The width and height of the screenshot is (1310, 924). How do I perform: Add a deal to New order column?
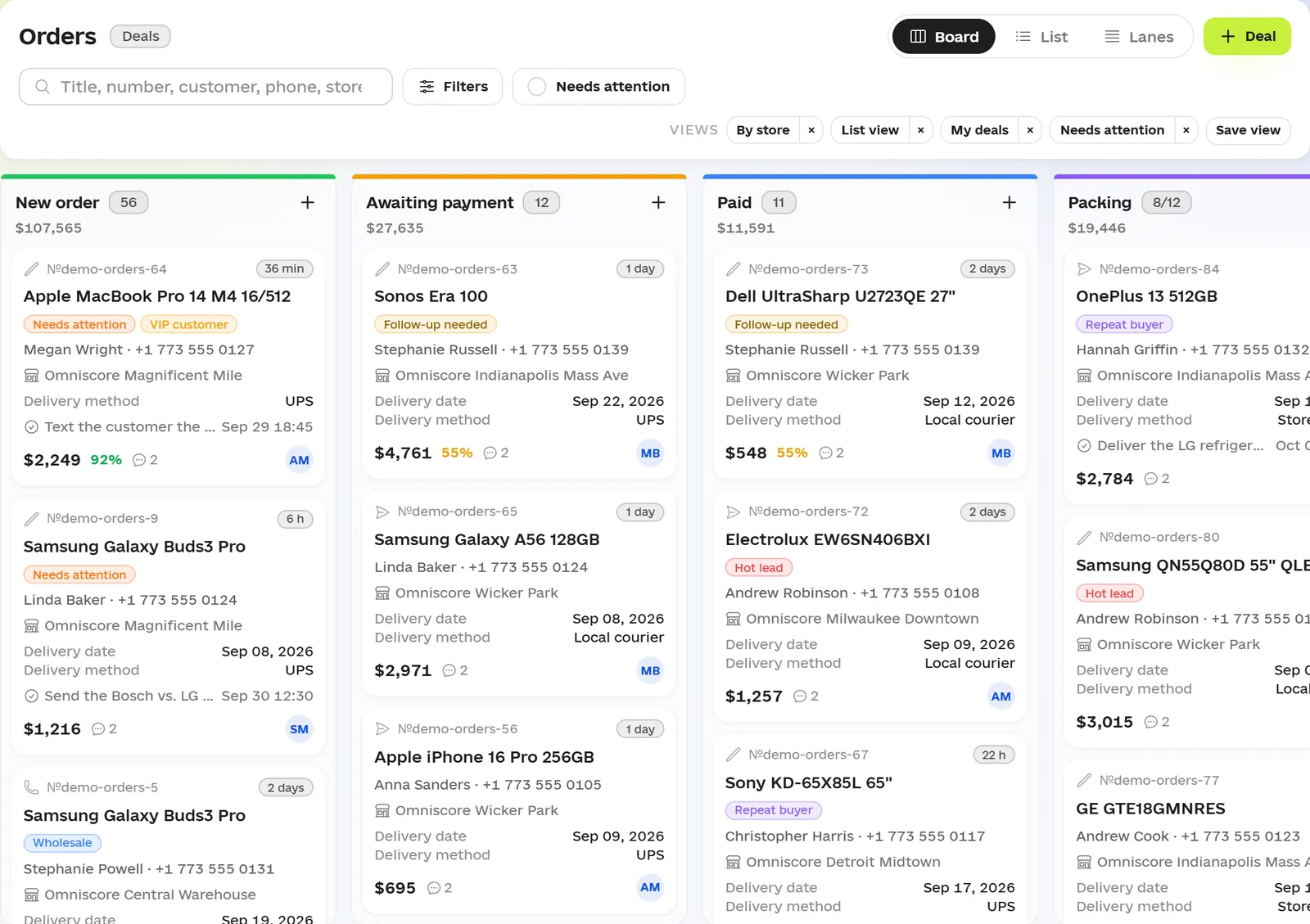coord(307,202)
